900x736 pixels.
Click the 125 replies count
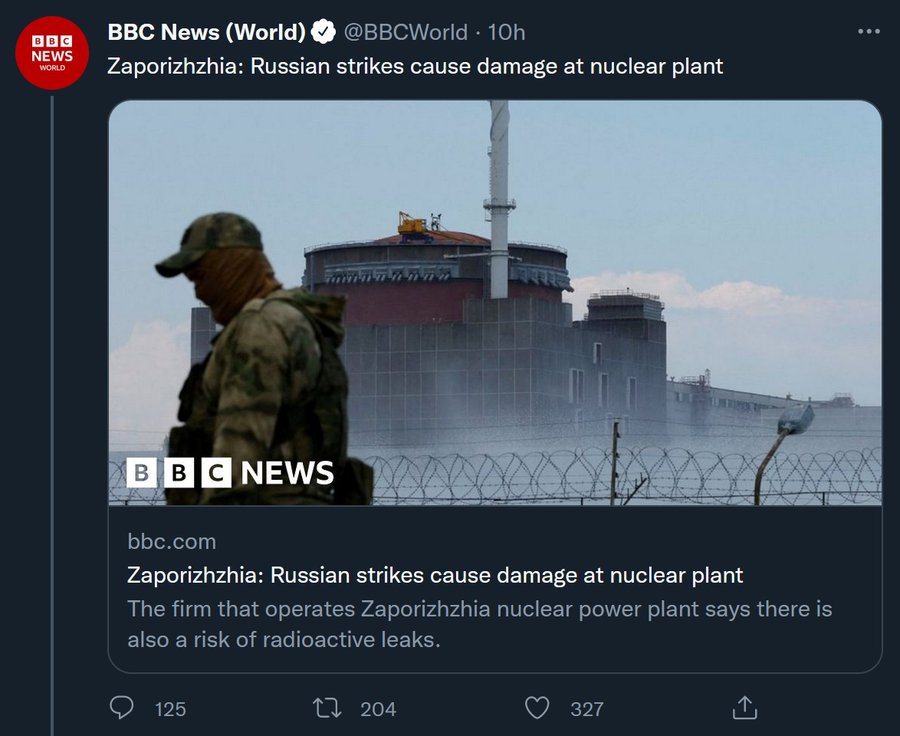[170, 709]
